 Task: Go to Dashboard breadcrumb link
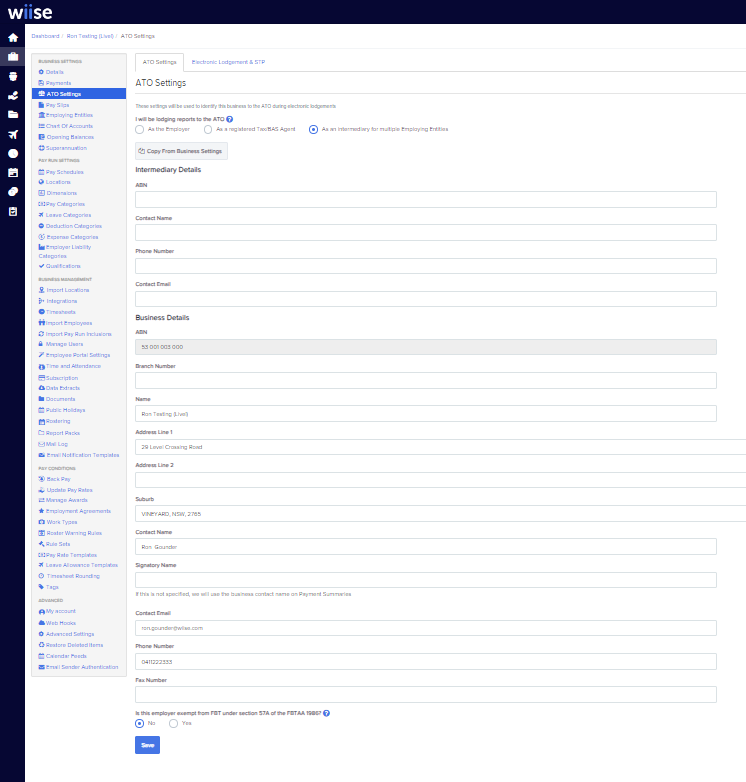(x=45, y=36)
